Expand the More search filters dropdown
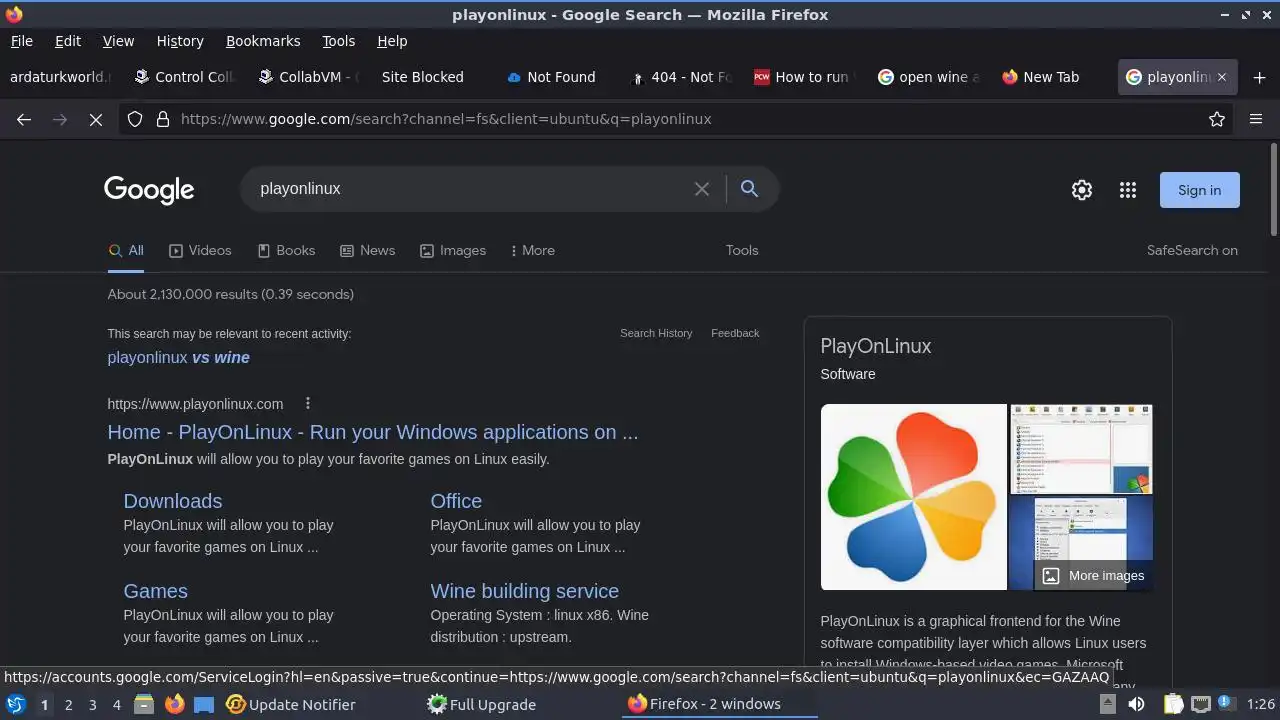1280x720 pixels. pyautogui.click(x=532, y=251)
